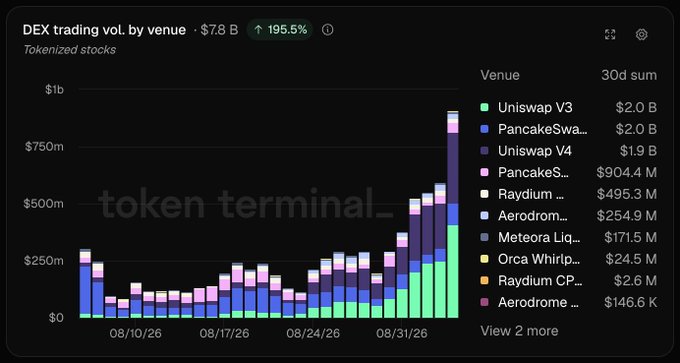Click the Venue column header
The width and height of the screenshot is (680, 363).
click(x=500, y=75)
